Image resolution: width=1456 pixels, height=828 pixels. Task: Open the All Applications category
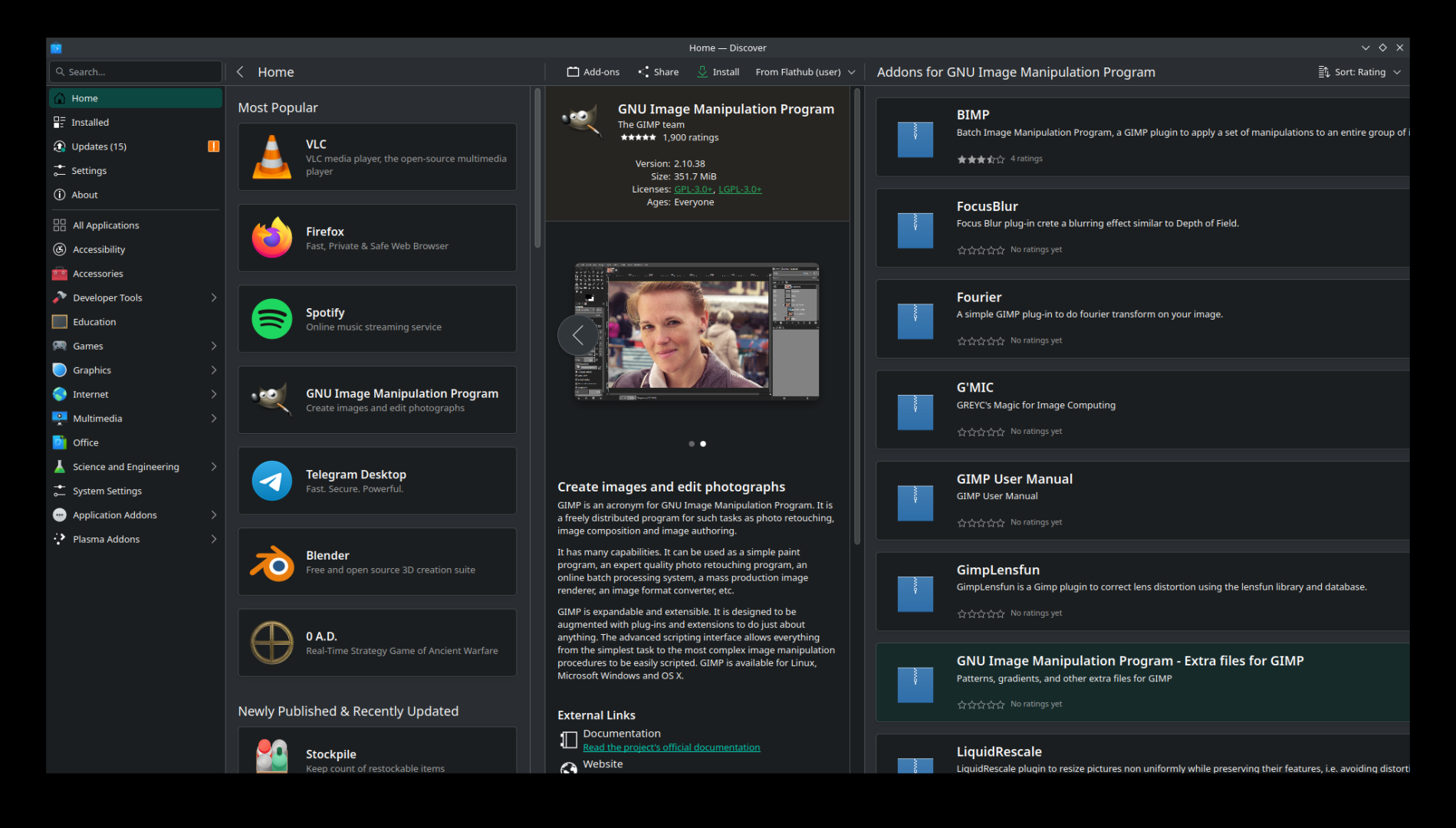click(136, 225)
